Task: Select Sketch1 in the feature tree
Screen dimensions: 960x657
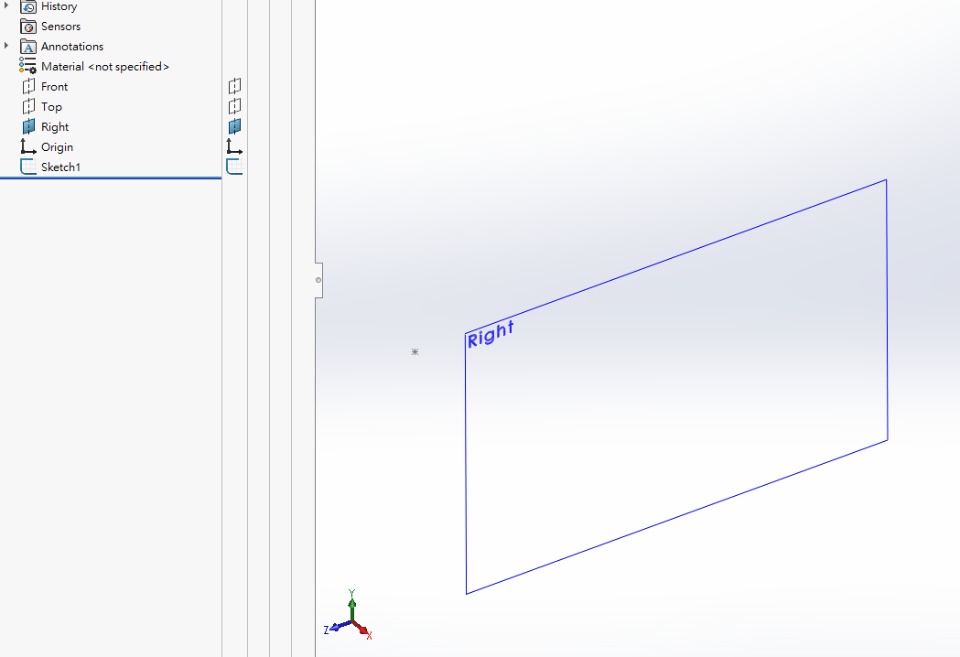Action: (x=61, y=167)
